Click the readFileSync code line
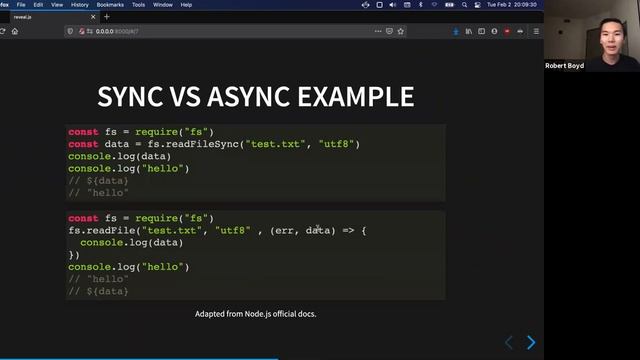640x360 pixels. tap(214, 144)
